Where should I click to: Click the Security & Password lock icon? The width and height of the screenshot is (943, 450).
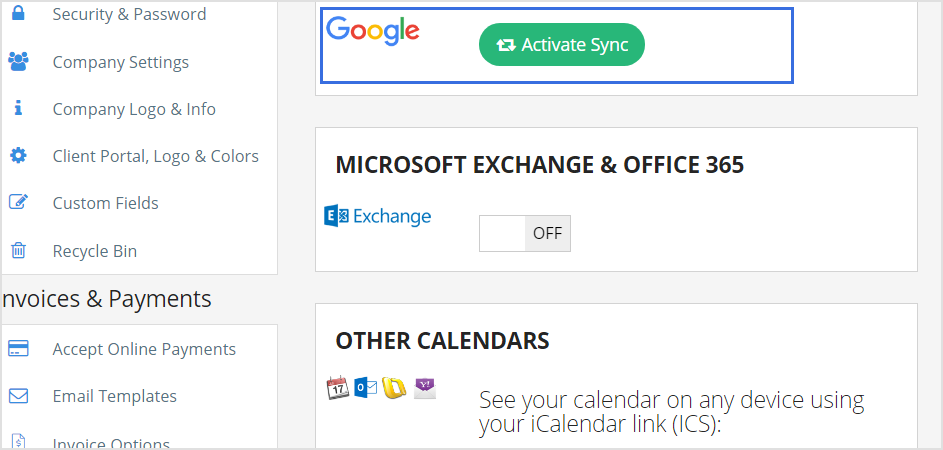pyautogui.click(x=18, y=14)
